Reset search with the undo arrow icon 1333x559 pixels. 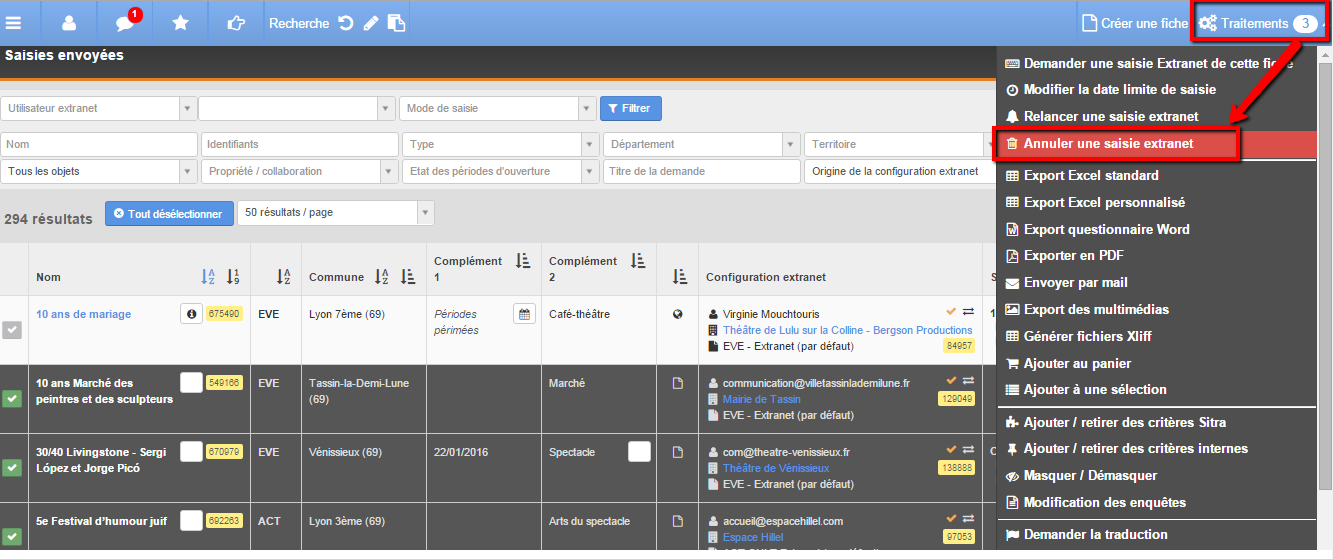tap(346, 23)
